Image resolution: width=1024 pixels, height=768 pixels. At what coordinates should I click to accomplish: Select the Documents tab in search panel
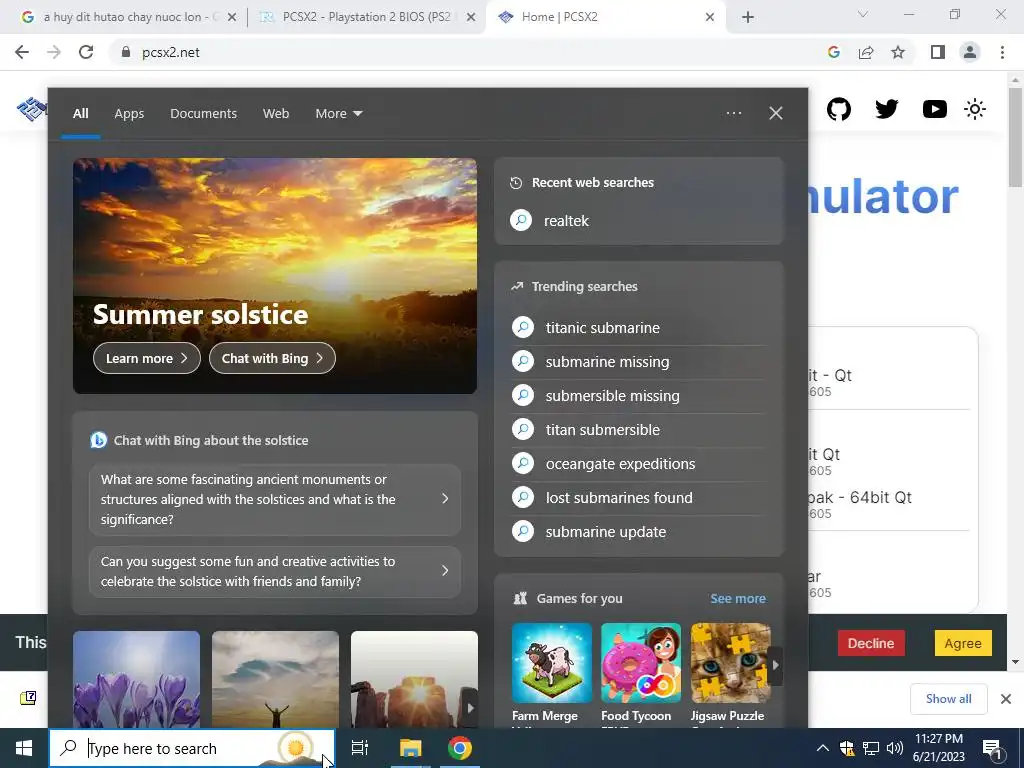[x=203, y=114]
